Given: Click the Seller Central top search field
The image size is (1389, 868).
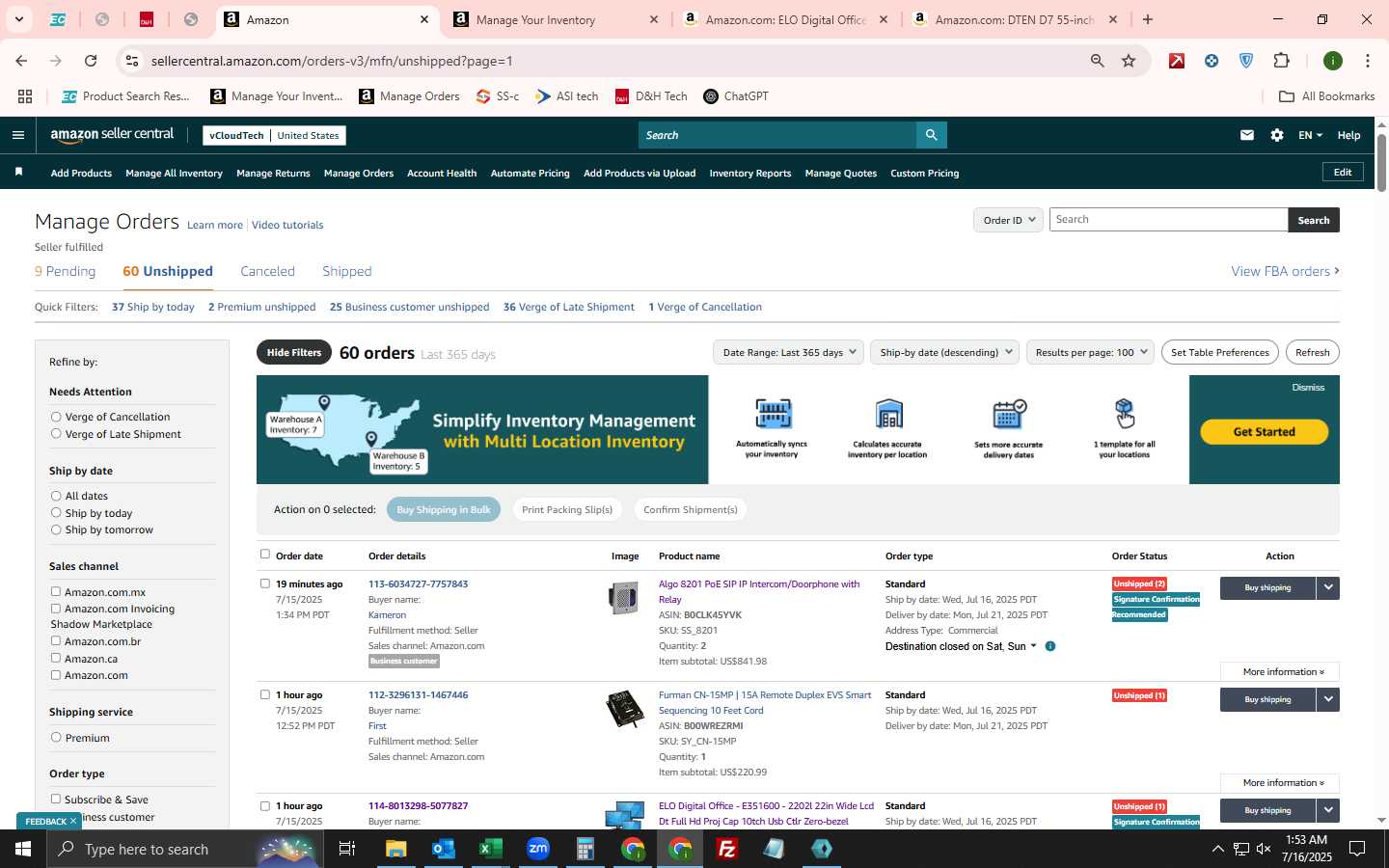Looking at the screenshot, I should click(777, 135).
